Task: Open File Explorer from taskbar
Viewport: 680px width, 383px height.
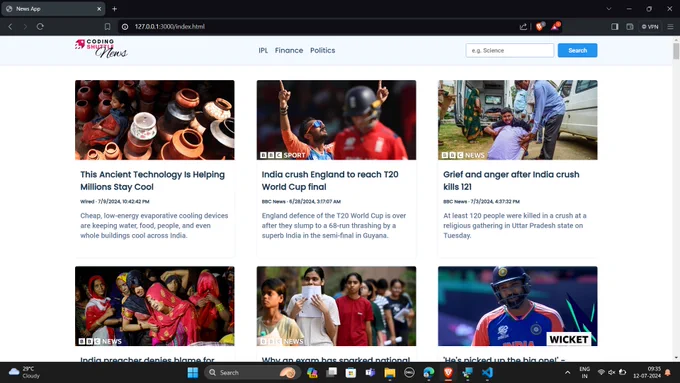Action: tap(389, 373)
